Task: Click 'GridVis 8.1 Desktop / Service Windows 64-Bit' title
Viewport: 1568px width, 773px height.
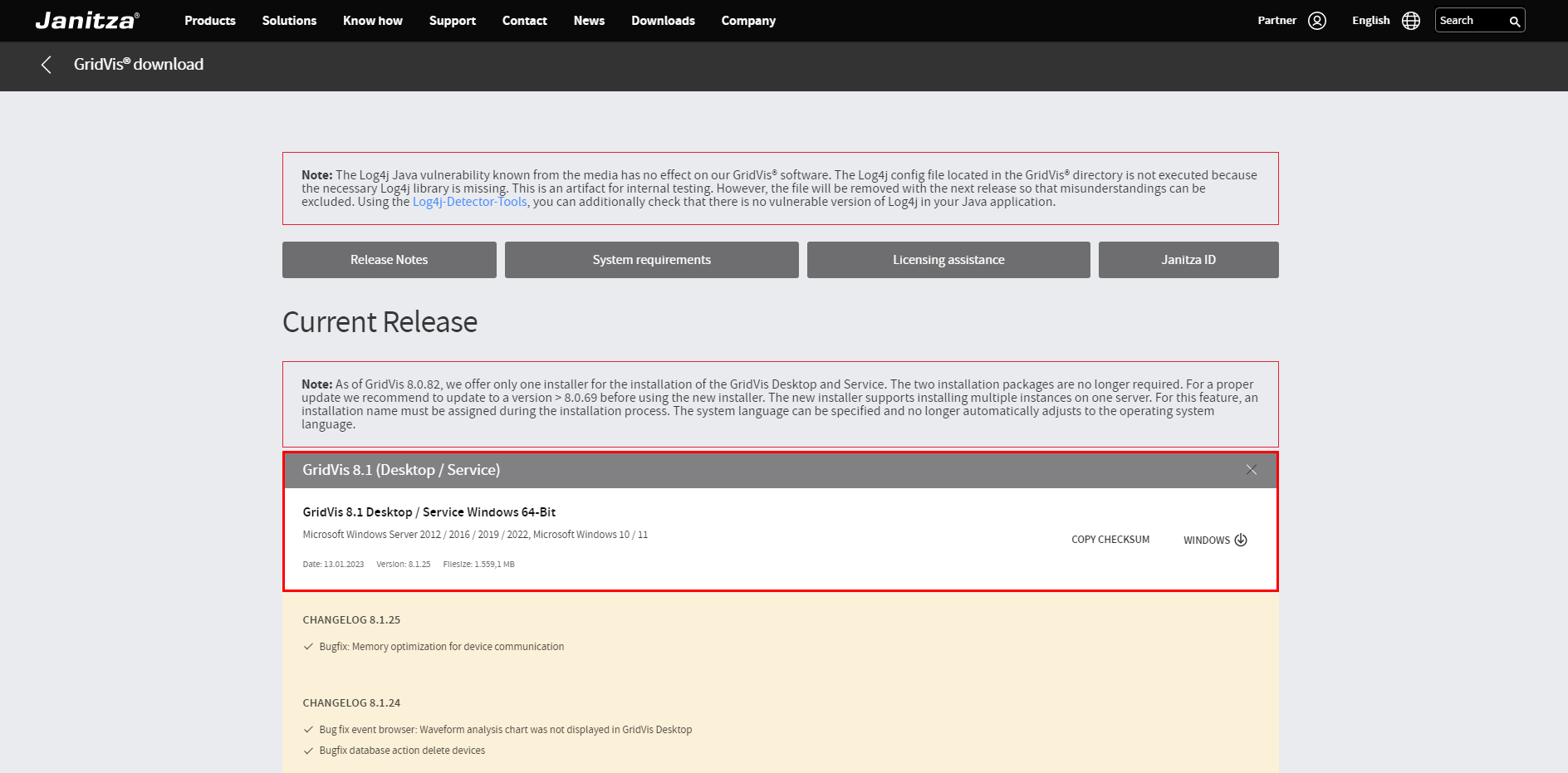Action: (429, 512)
